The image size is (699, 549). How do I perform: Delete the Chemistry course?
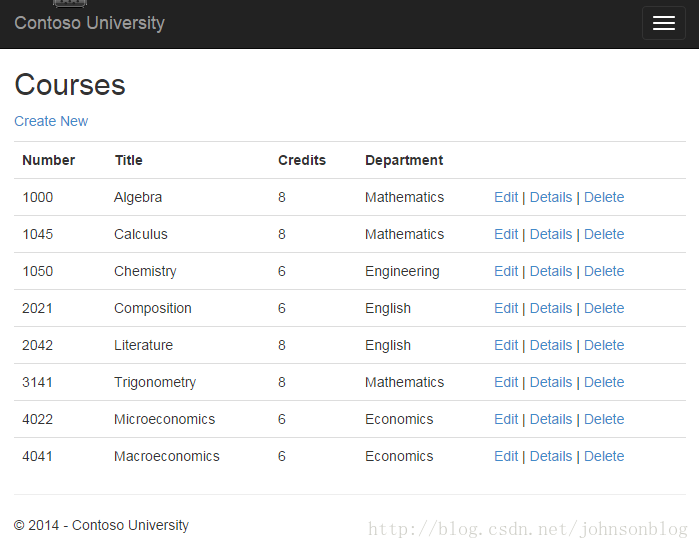(x=604, y=271)
